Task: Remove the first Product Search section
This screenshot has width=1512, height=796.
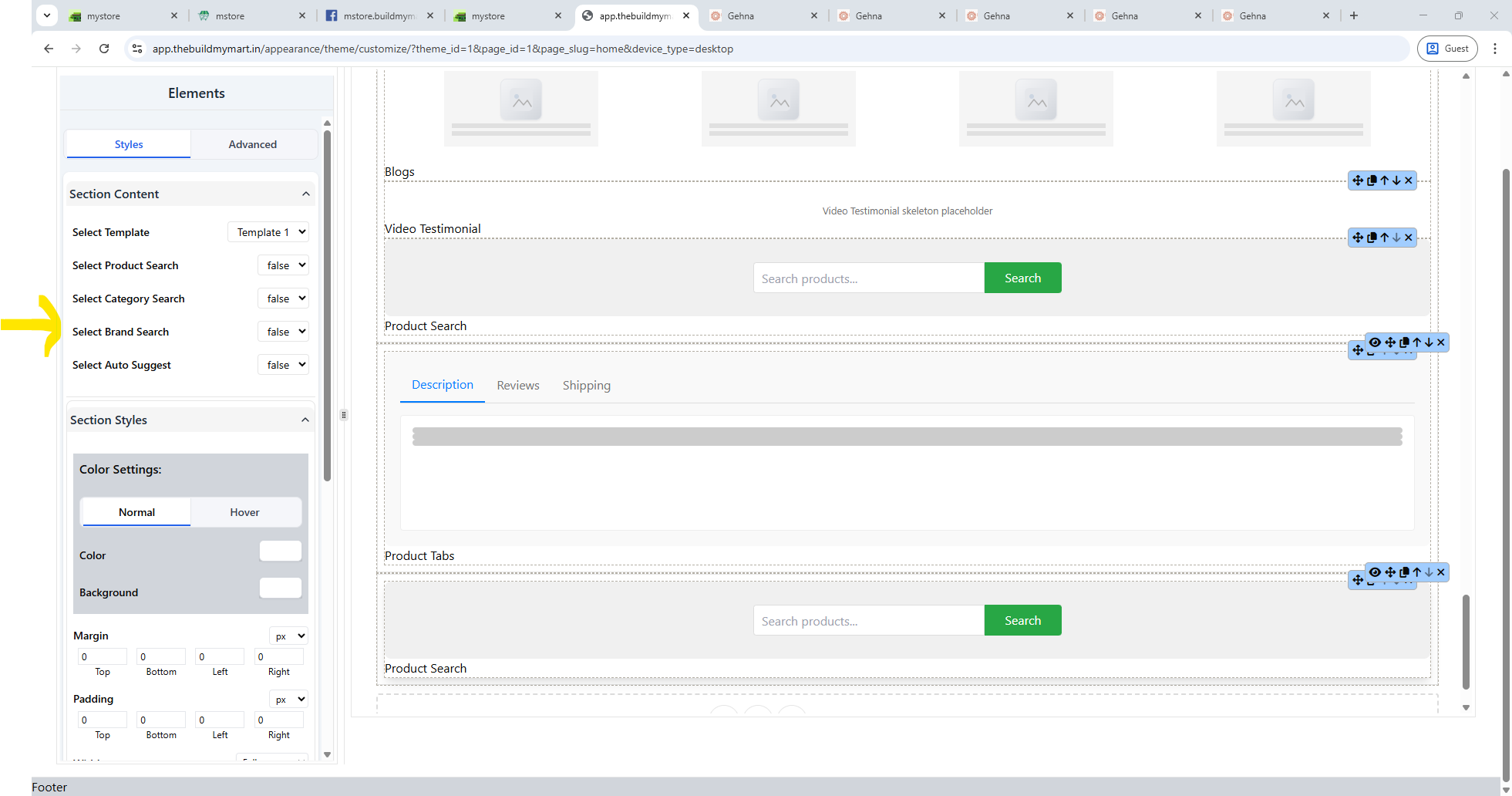Action: (1409, 238)
